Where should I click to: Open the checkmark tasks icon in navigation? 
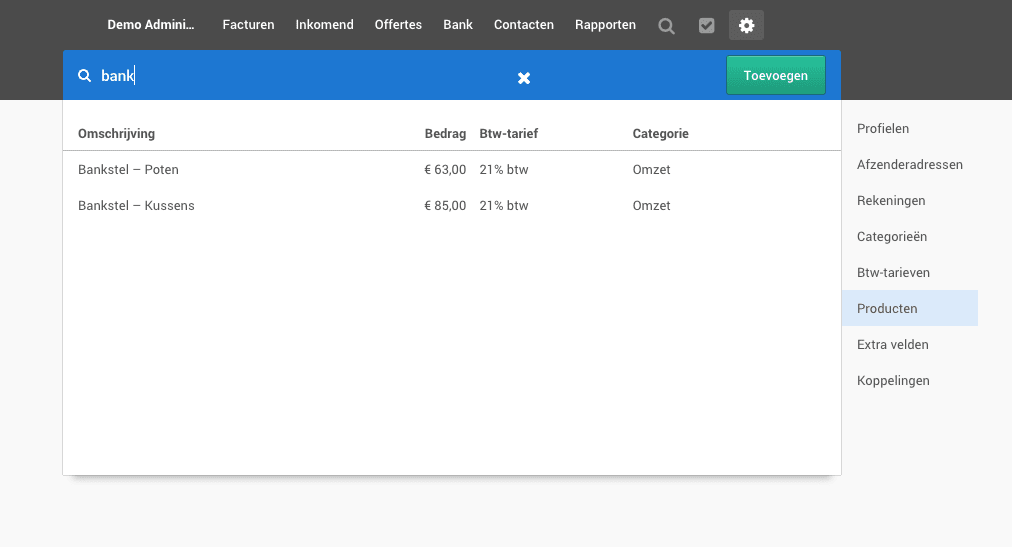tap(707, 26)
